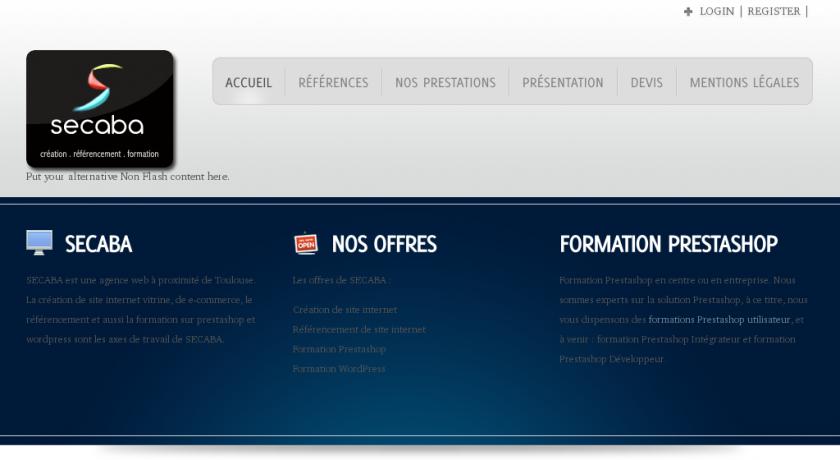Follow the Création de site internet link
Image resolution: width=840 pixels, height=460 pixels.
point(345,310)
